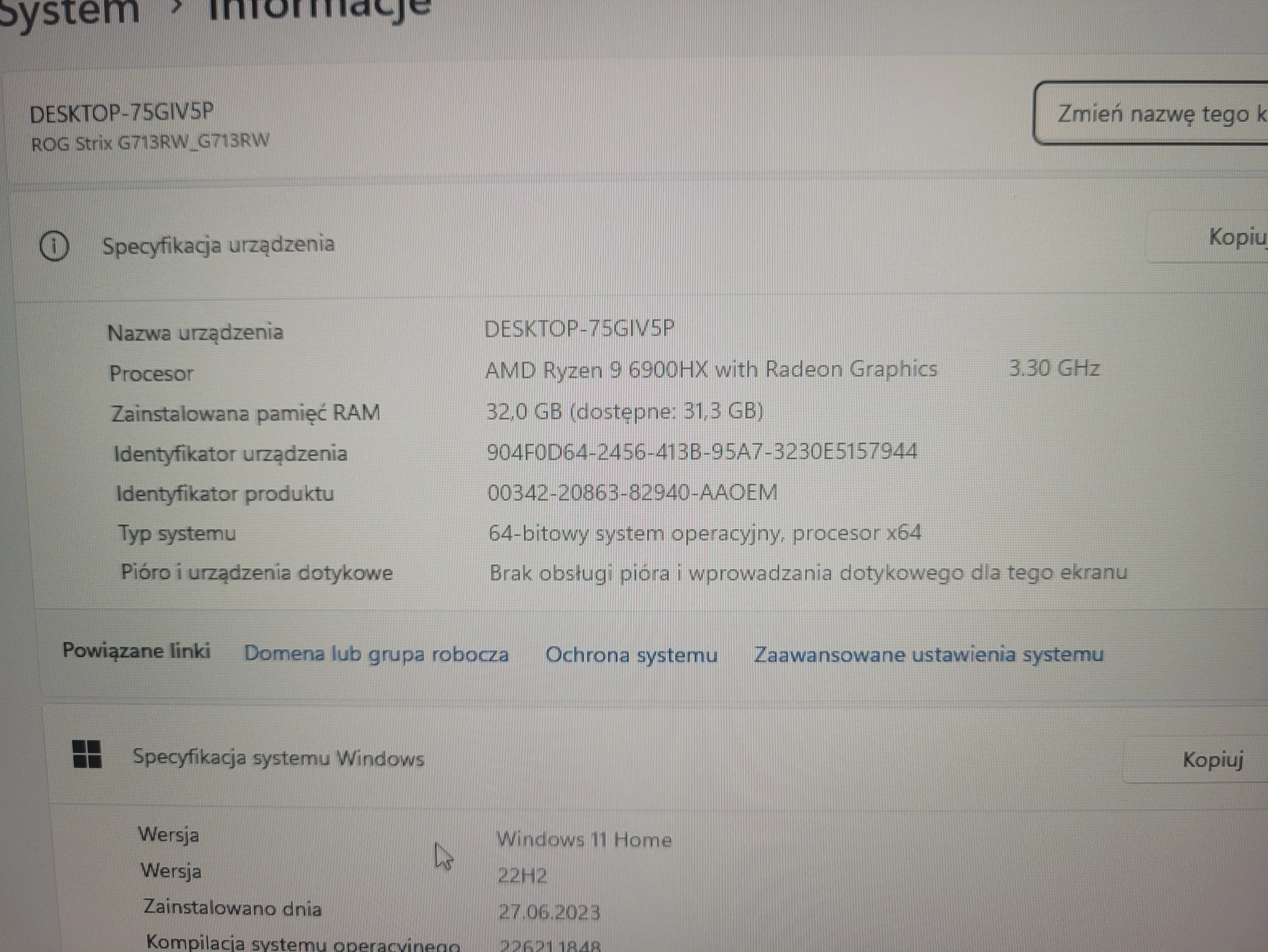Click the 'Identyfikator urządzenia' label
Image resolution: width=1268 pixels, height=952 pixels.
tap(230, 454)
